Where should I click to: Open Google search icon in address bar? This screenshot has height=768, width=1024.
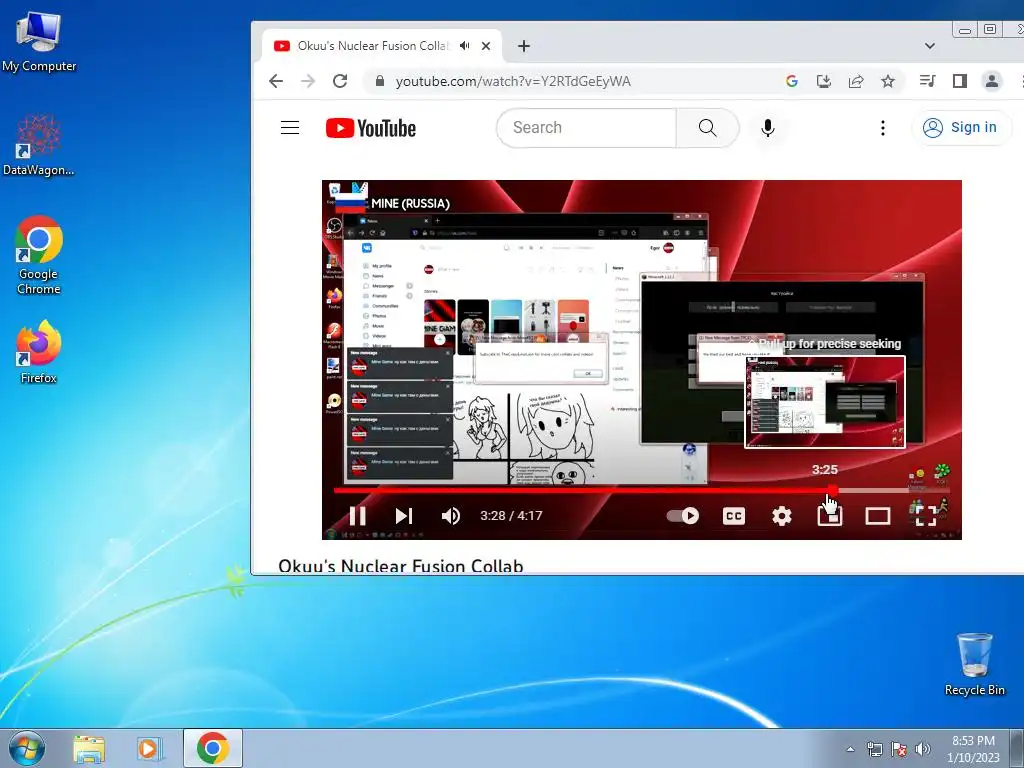pyautogui.click(x=792, y=81)
